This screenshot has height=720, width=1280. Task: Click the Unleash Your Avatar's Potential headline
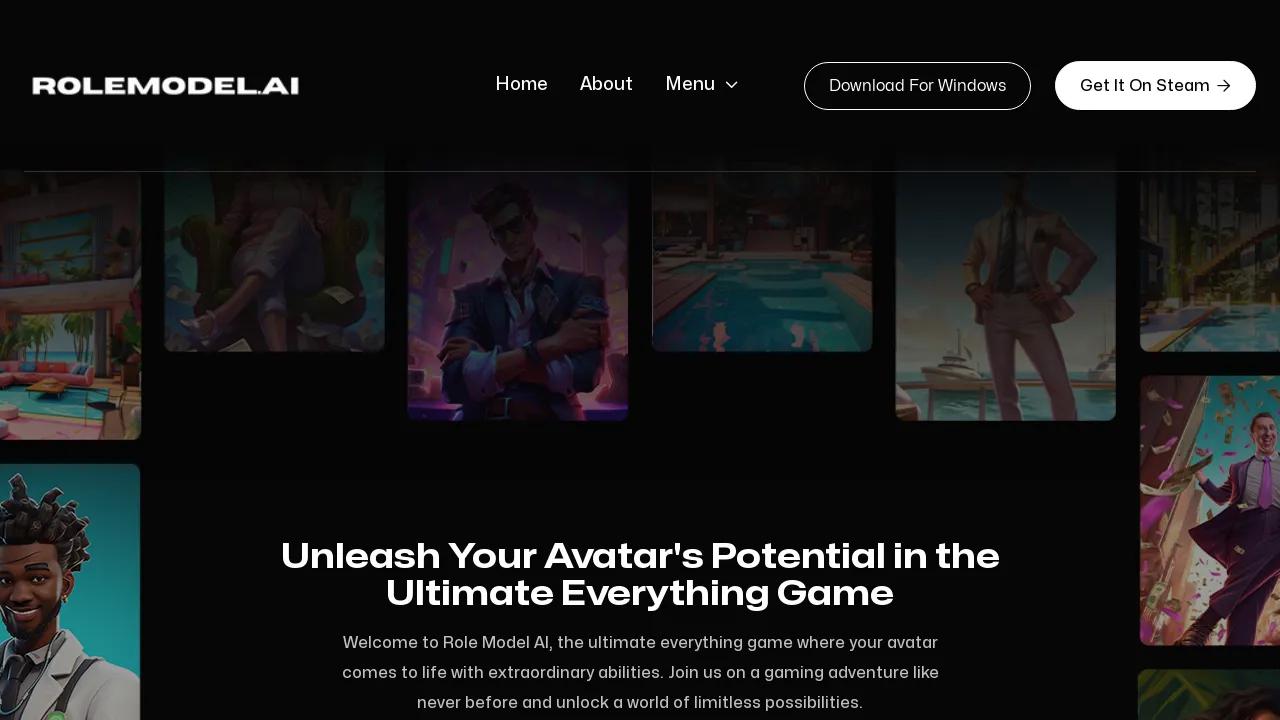pyautogui.click(x=640, y=574)
